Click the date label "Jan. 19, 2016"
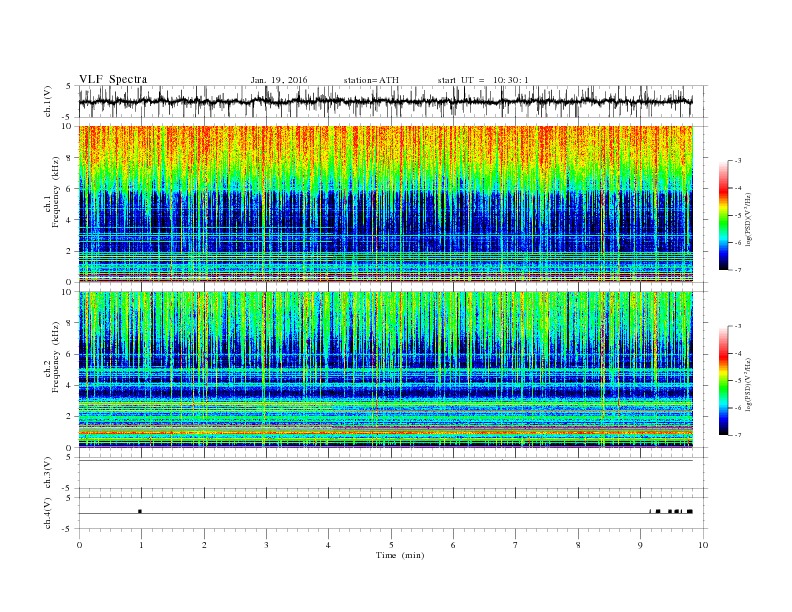 (279, 80)
